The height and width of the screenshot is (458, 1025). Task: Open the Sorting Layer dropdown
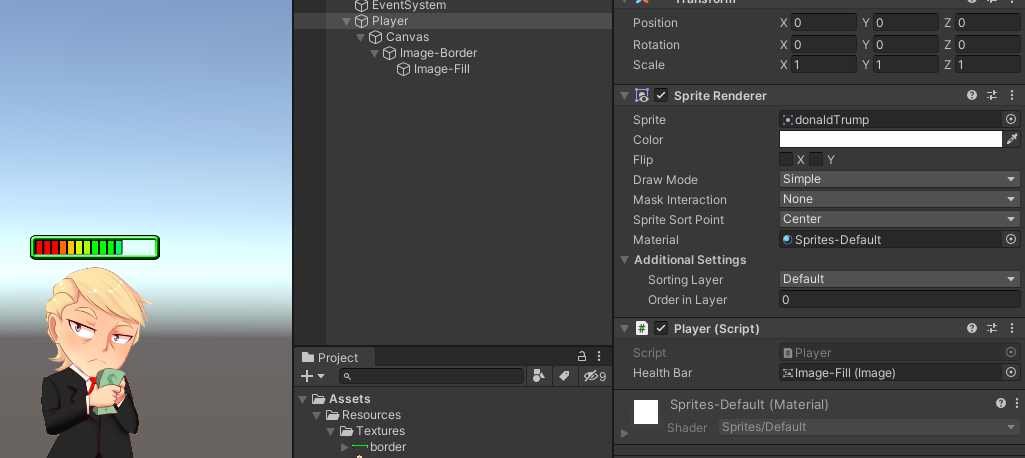click(x=899, y=279)
